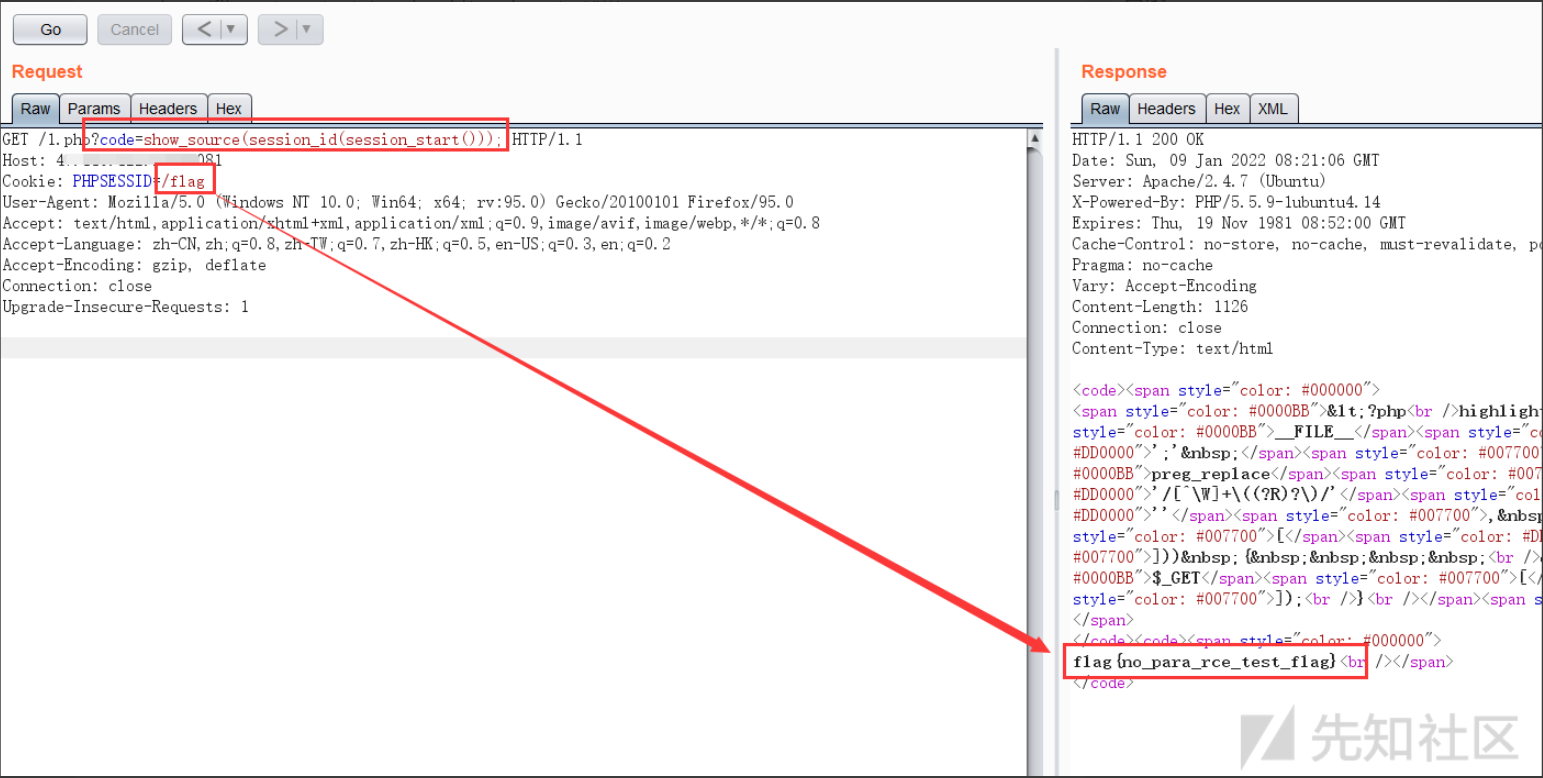Select the Response Raw tab

(1105, 109)
